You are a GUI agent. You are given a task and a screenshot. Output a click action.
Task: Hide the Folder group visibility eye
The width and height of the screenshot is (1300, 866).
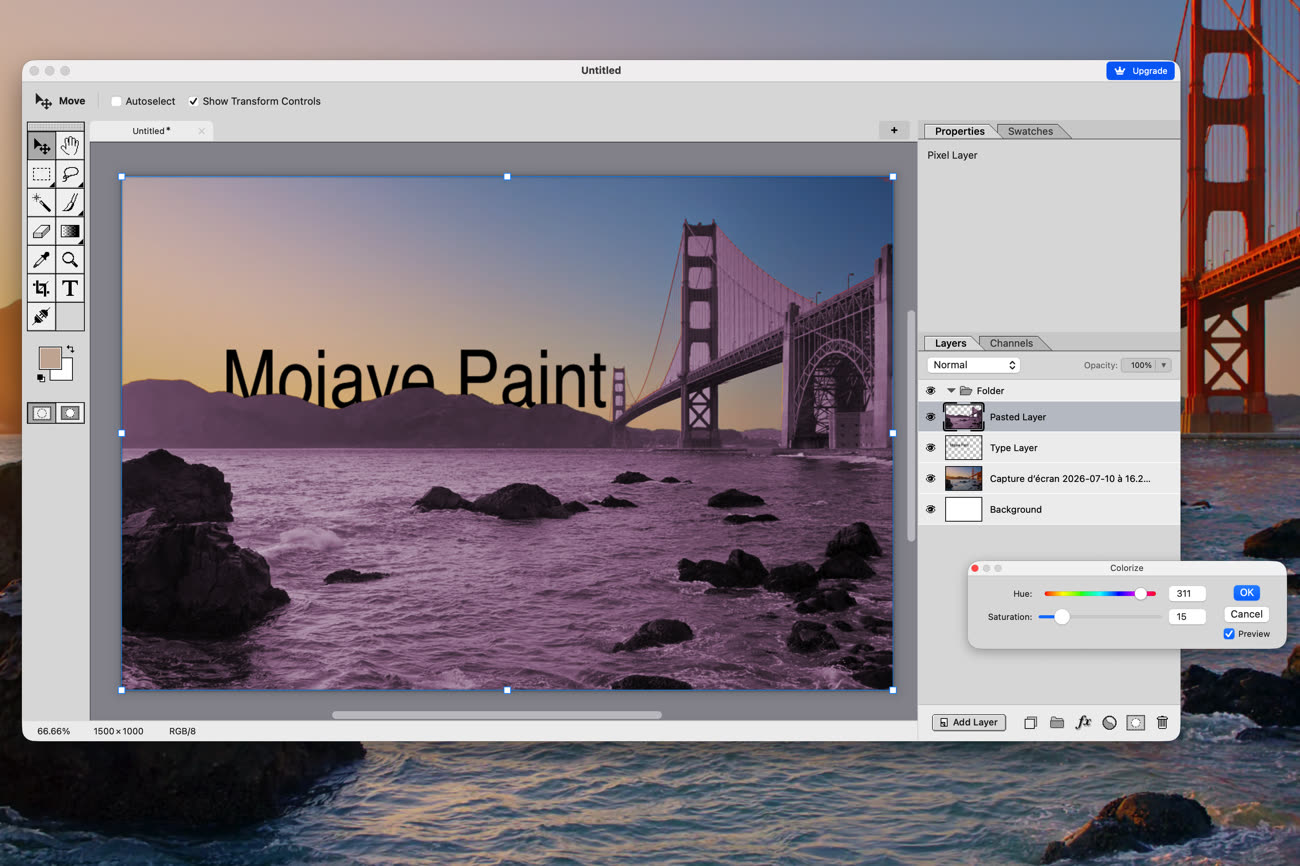(x=930, y=391)
